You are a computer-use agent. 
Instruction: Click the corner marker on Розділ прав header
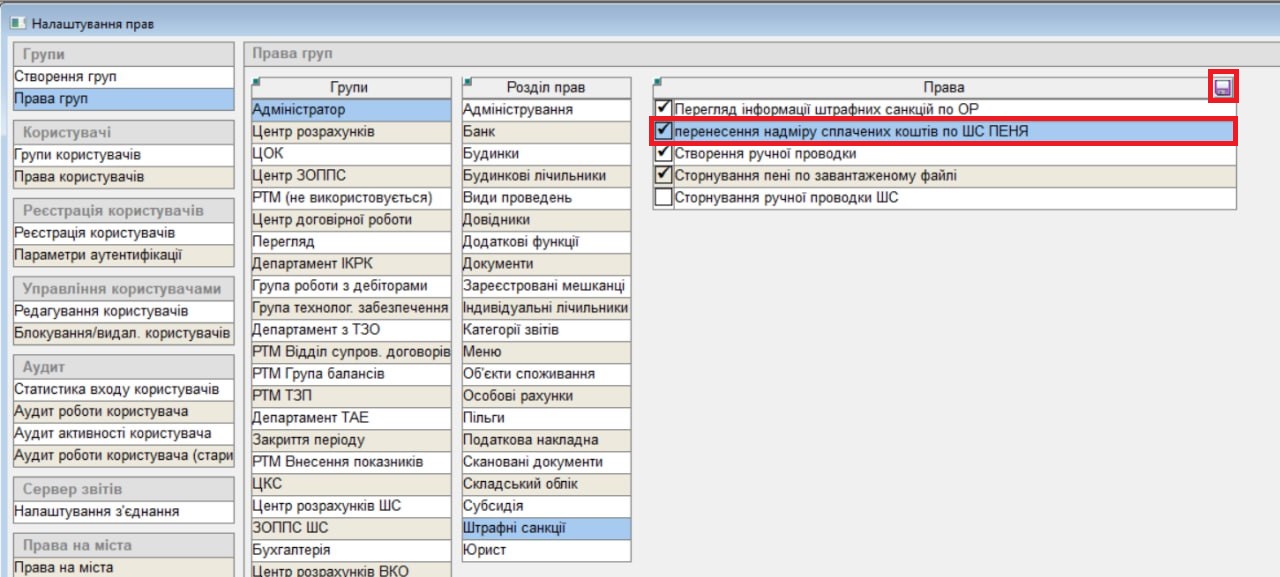466,81
